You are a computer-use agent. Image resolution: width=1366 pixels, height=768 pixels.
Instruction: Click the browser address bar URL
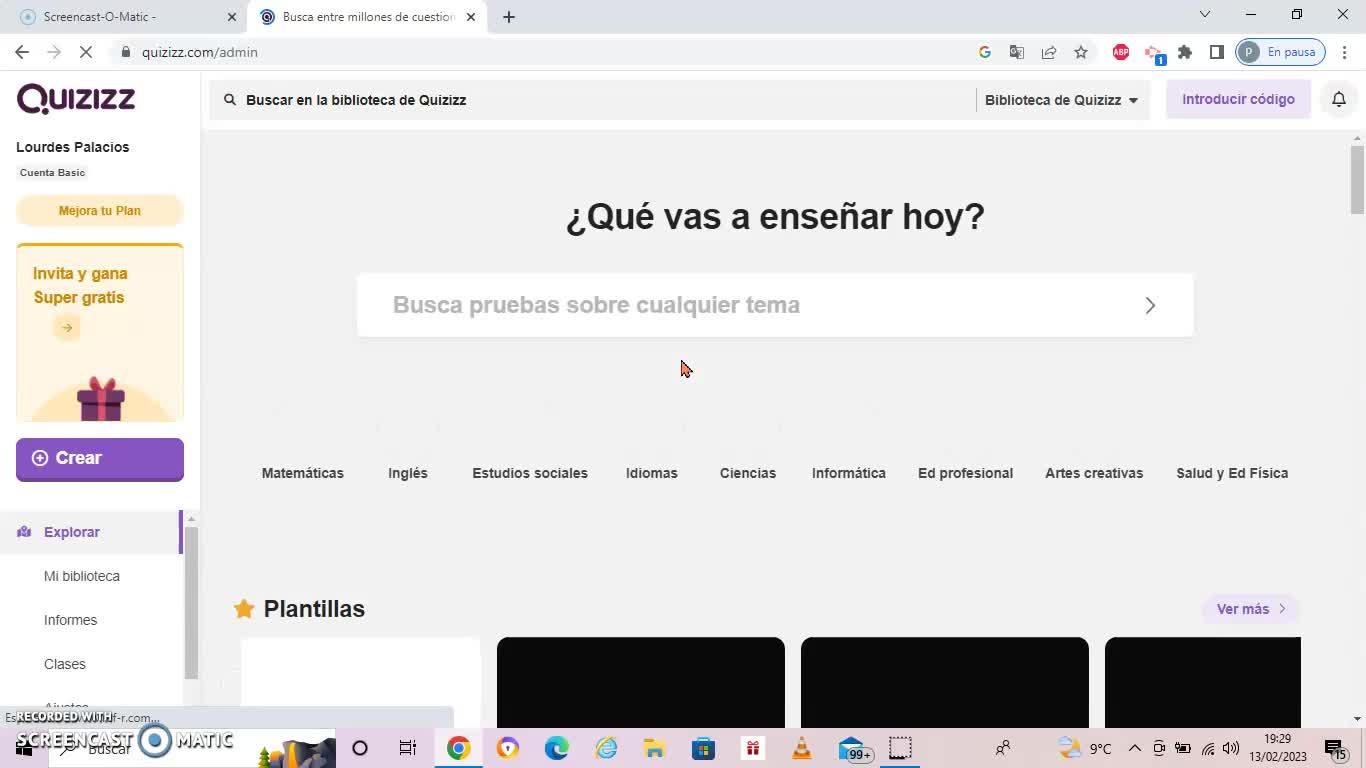click(200, 52)
